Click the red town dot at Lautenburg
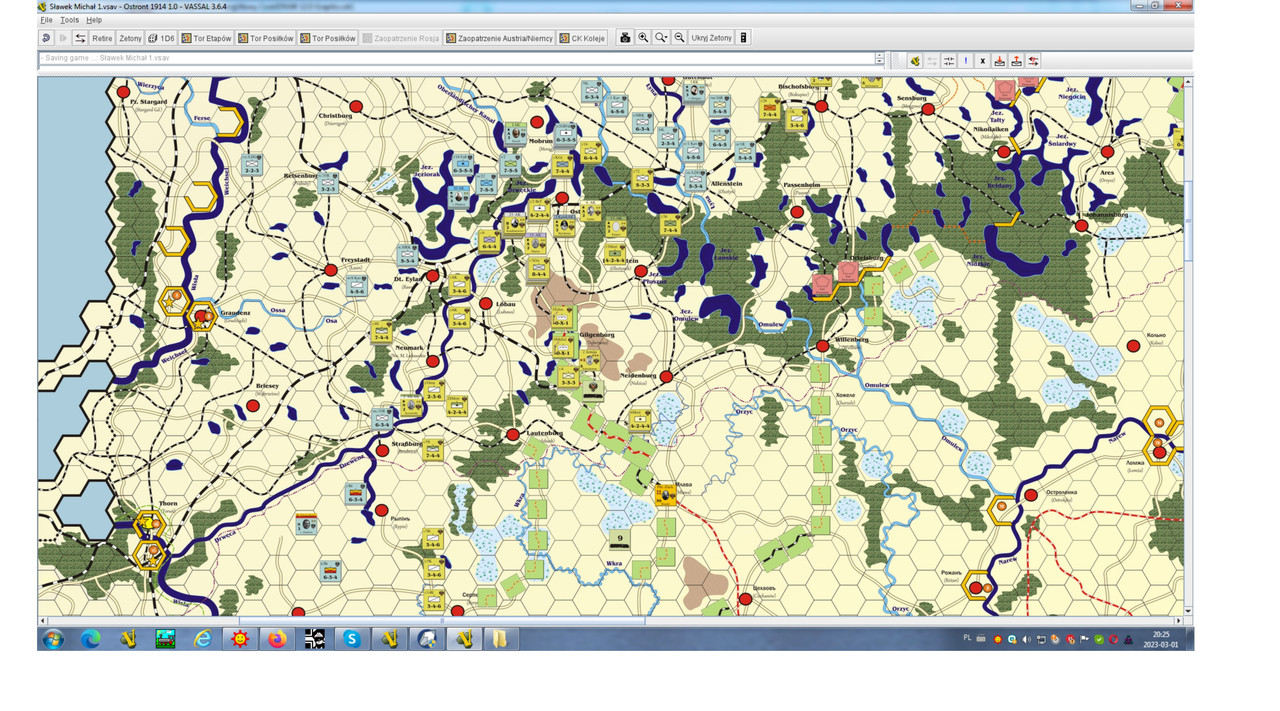The height and width of the screenshot is (711, 1280). click(x=513, y=434)
